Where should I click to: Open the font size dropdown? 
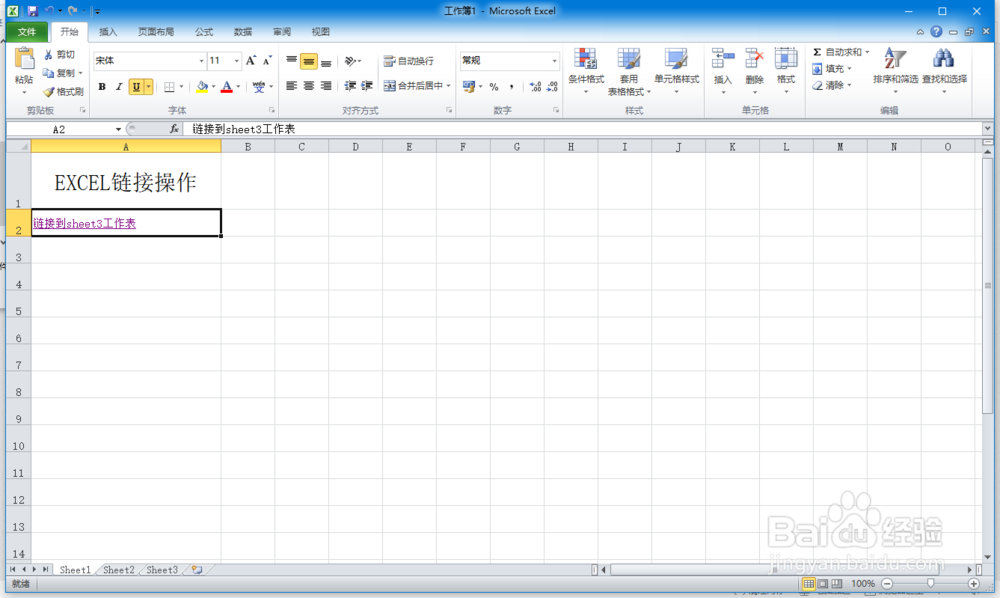(237, 61)
